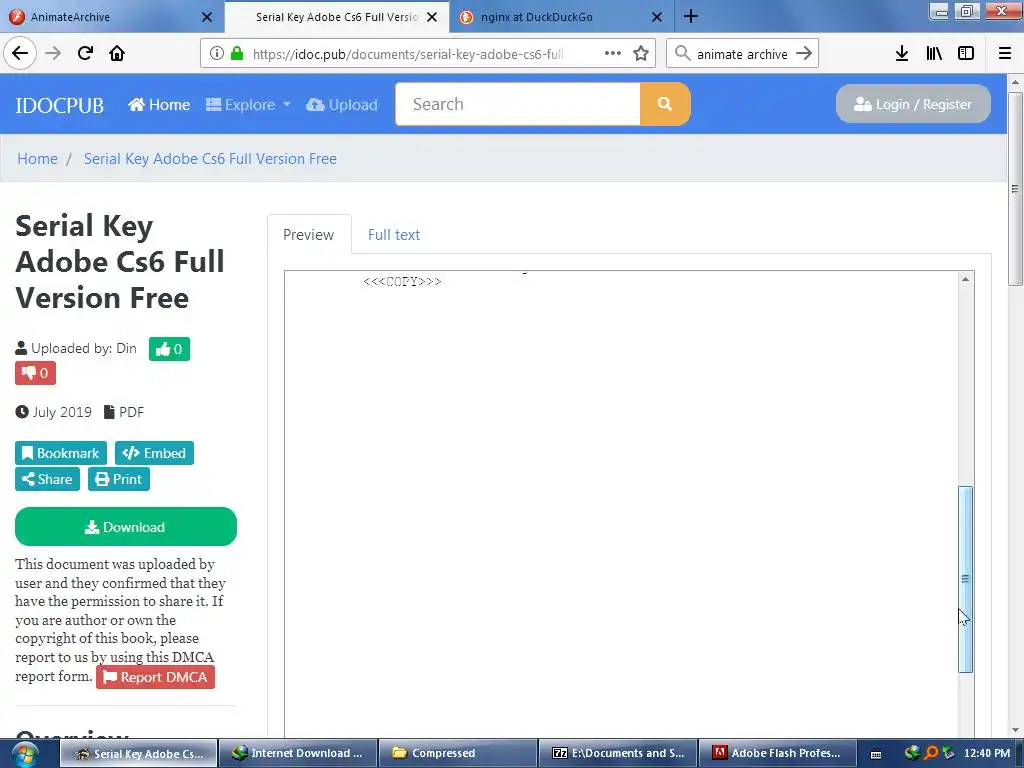Click the animate archive browser search box
The height and width of the screenshot is (768, 1024).
[x=742, y=54]
